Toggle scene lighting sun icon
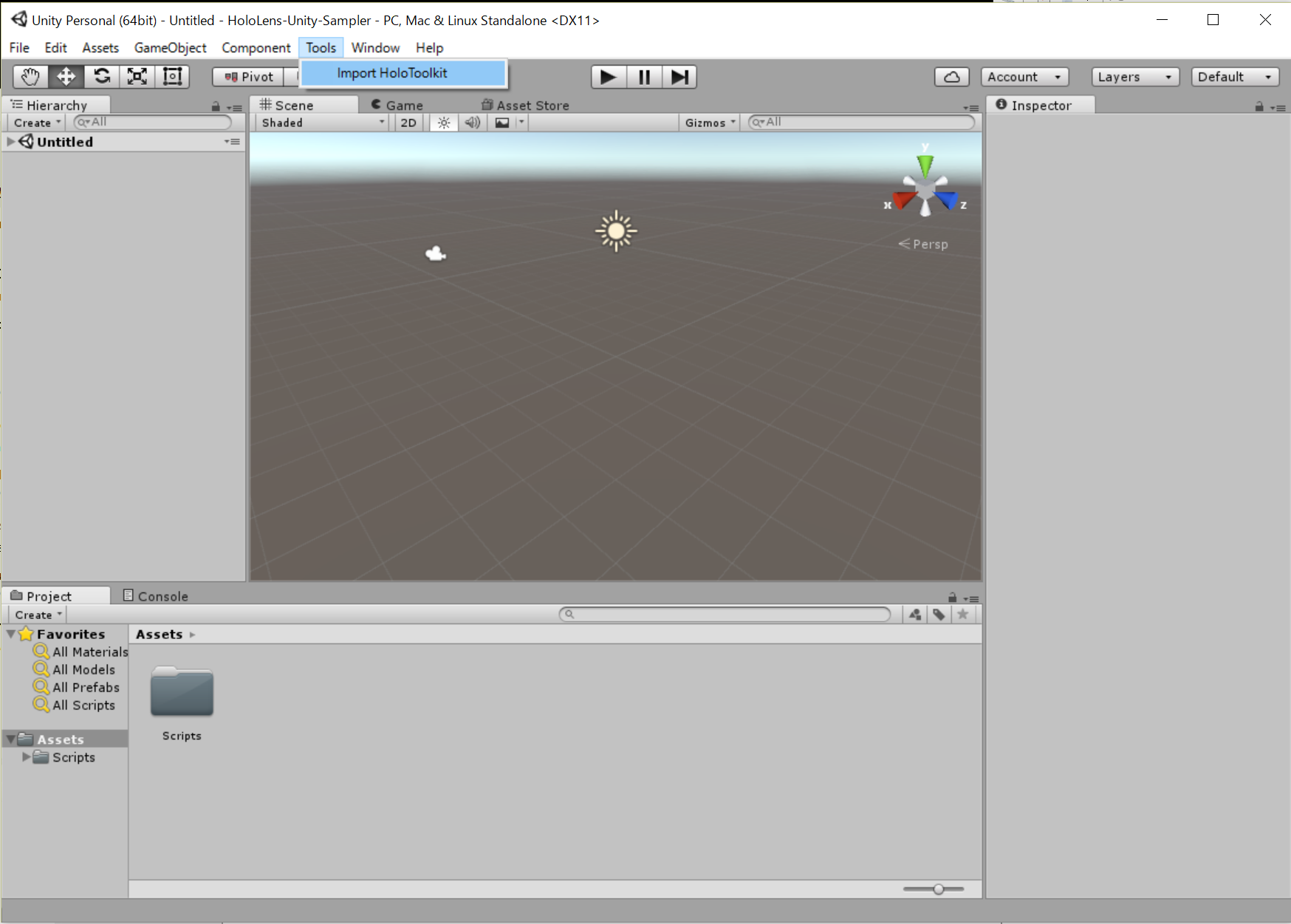This screenshot has height=924, width=1291. pos(443,123)
